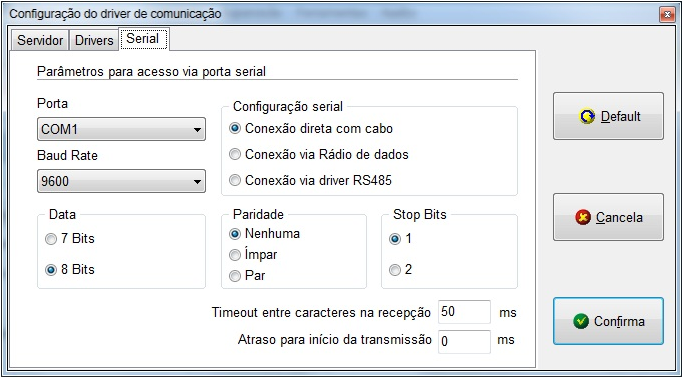Open the Porta COM1 dropdown
682x377 pixels.
tap(121, 129)
